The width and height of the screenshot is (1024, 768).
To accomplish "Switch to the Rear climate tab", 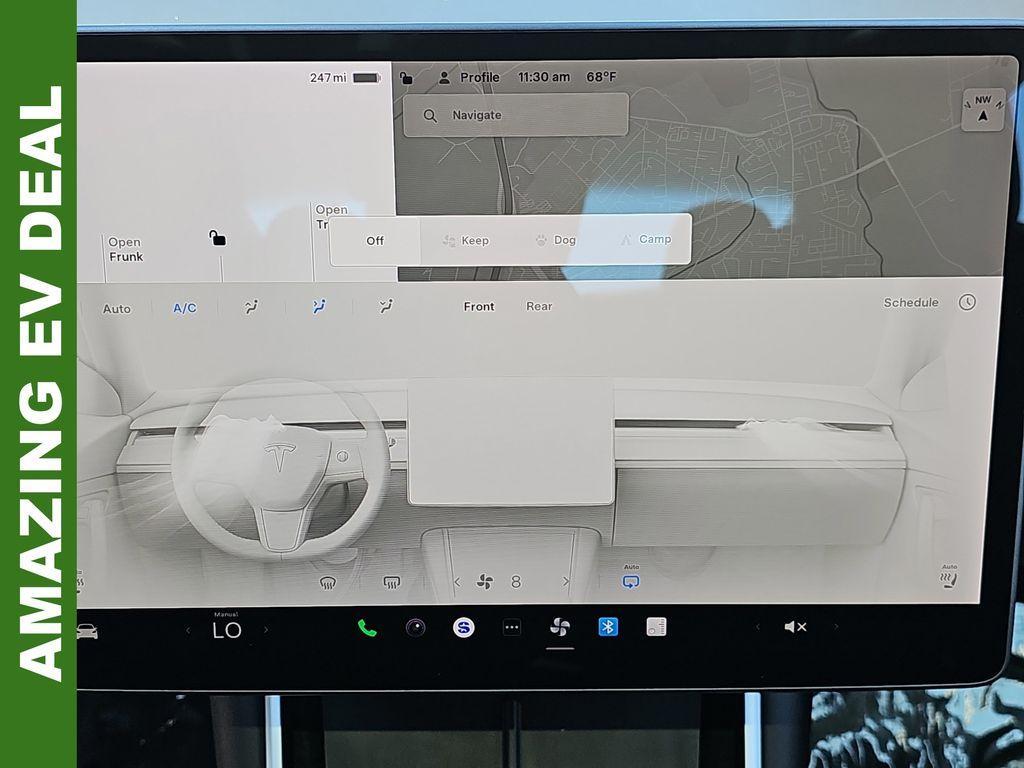I will coord(539,306).
